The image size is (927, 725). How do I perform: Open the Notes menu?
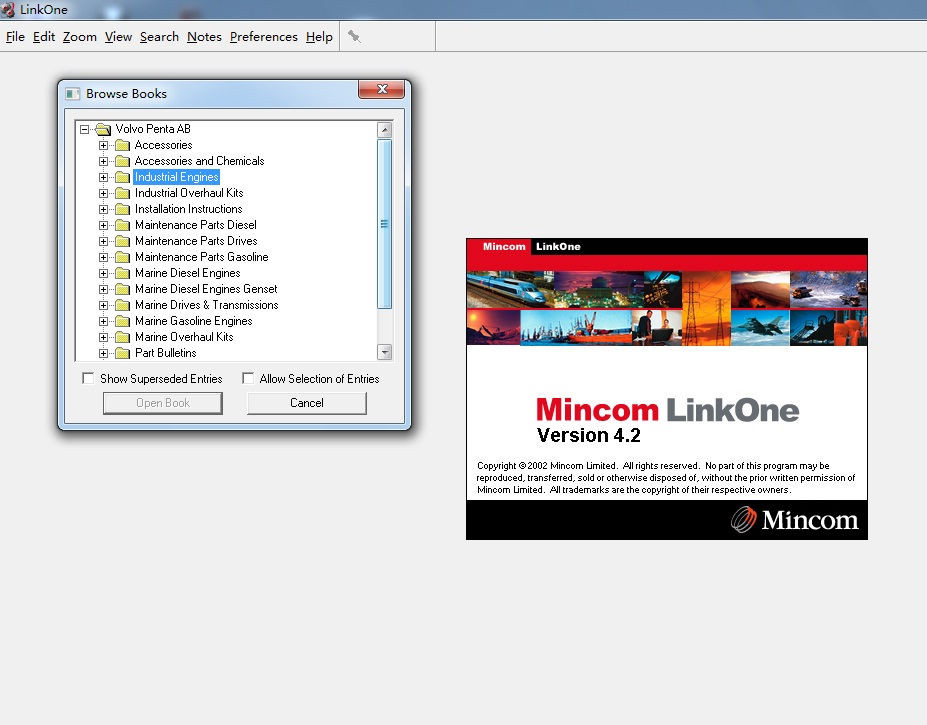(204, 37)
